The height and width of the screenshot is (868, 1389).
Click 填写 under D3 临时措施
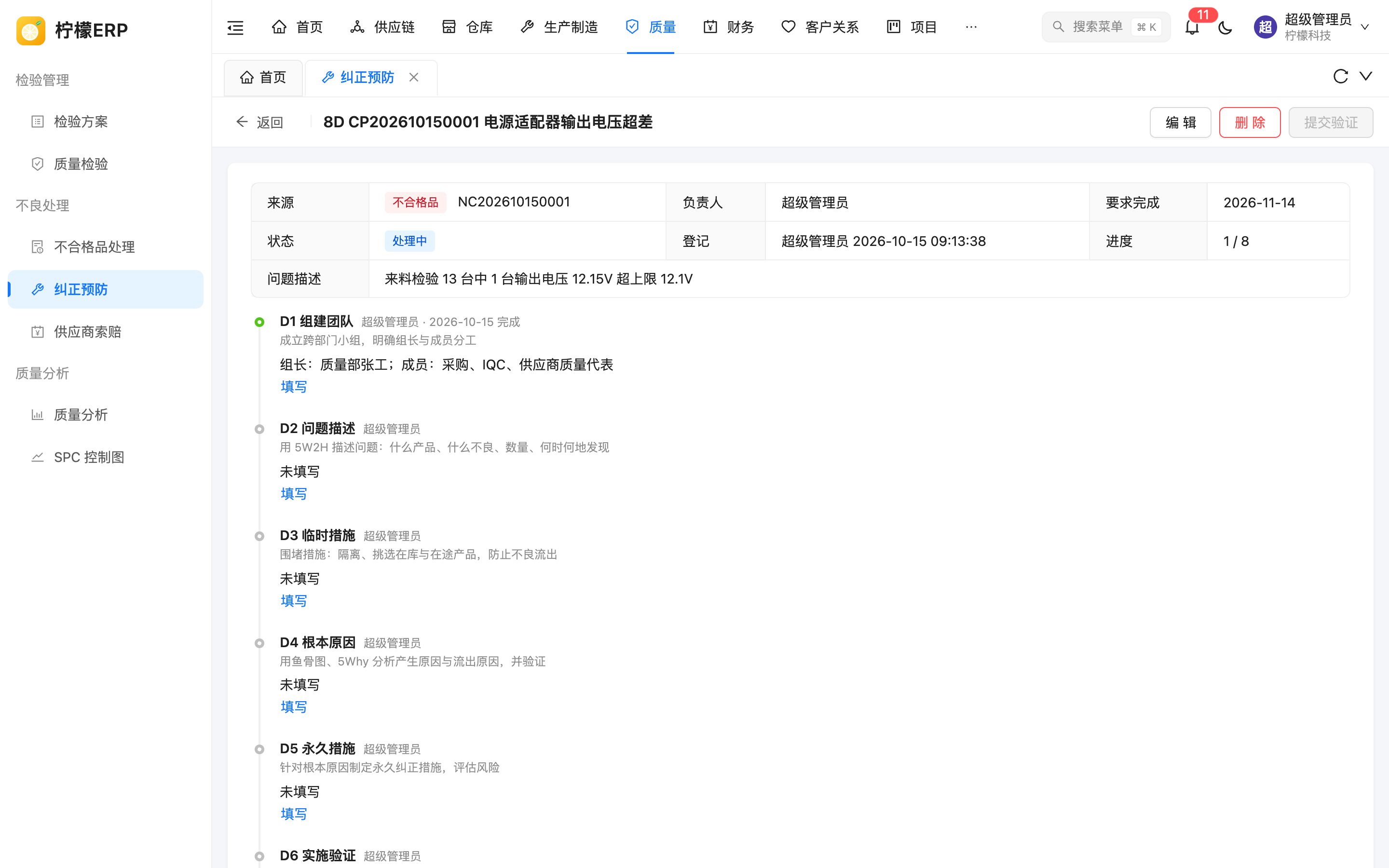coord(293,600)
